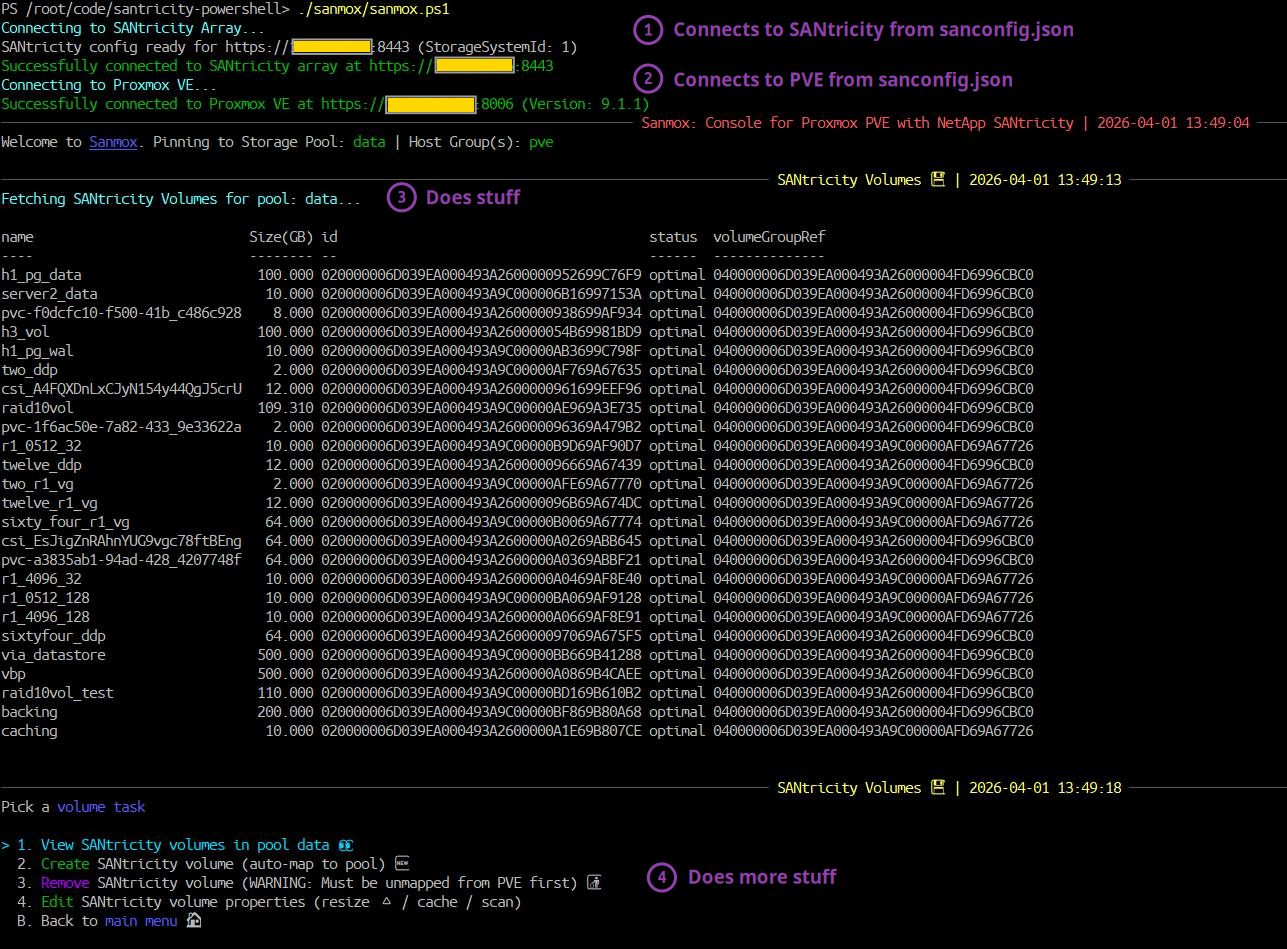
Task: Click the "volumeGroupRef" column header
Action: pos(769,237)
